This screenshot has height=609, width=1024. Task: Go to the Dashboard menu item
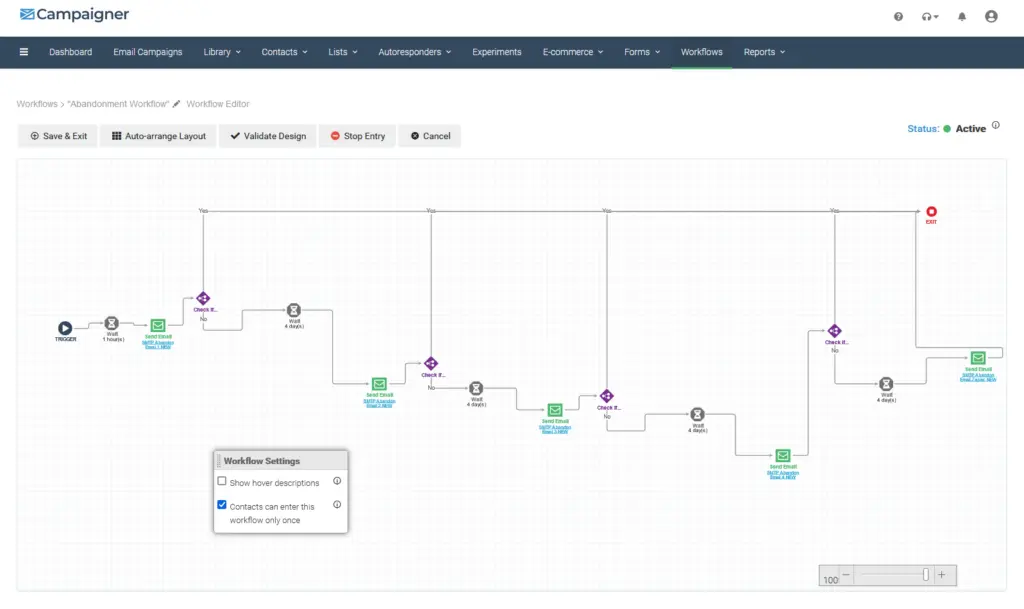click(x=70, y=52)
